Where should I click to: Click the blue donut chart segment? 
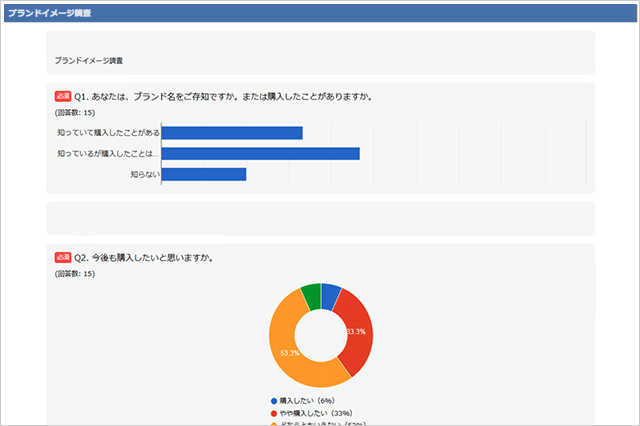pyautogui.click(x=330, y=296)
